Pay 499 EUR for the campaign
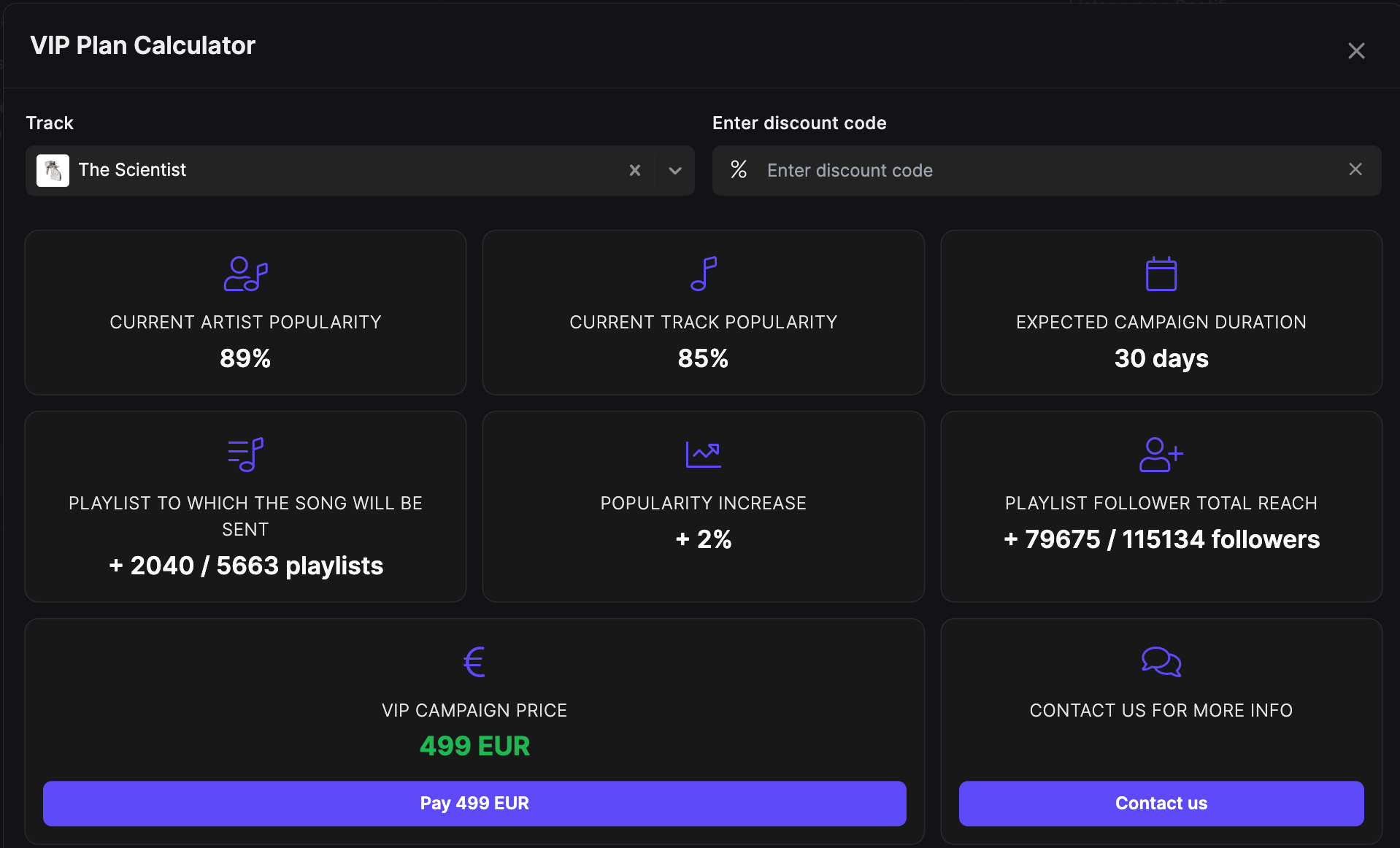 [474, 803]
